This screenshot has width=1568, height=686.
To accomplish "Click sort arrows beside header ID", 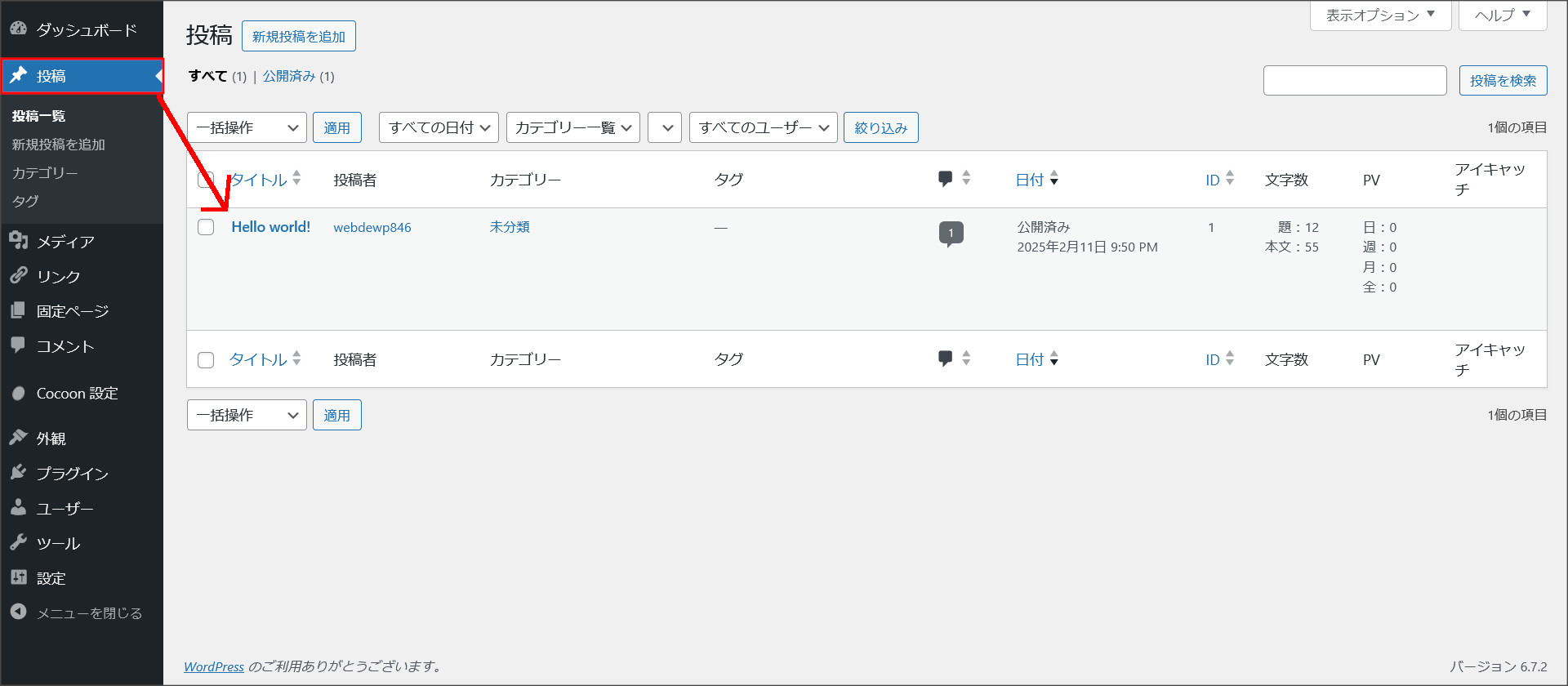I will pos(1230,178).
